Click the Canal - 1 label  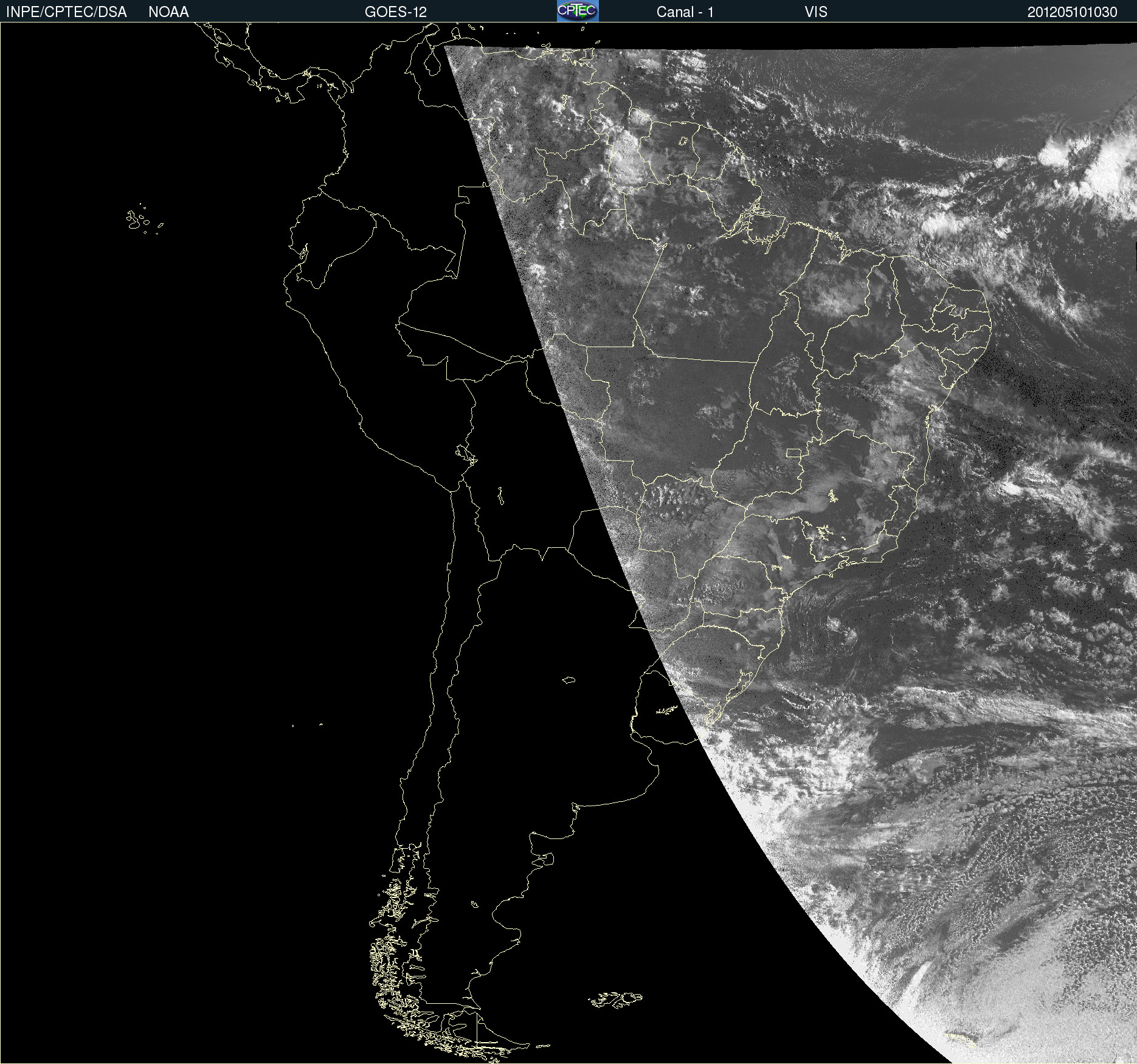point(685,12)
